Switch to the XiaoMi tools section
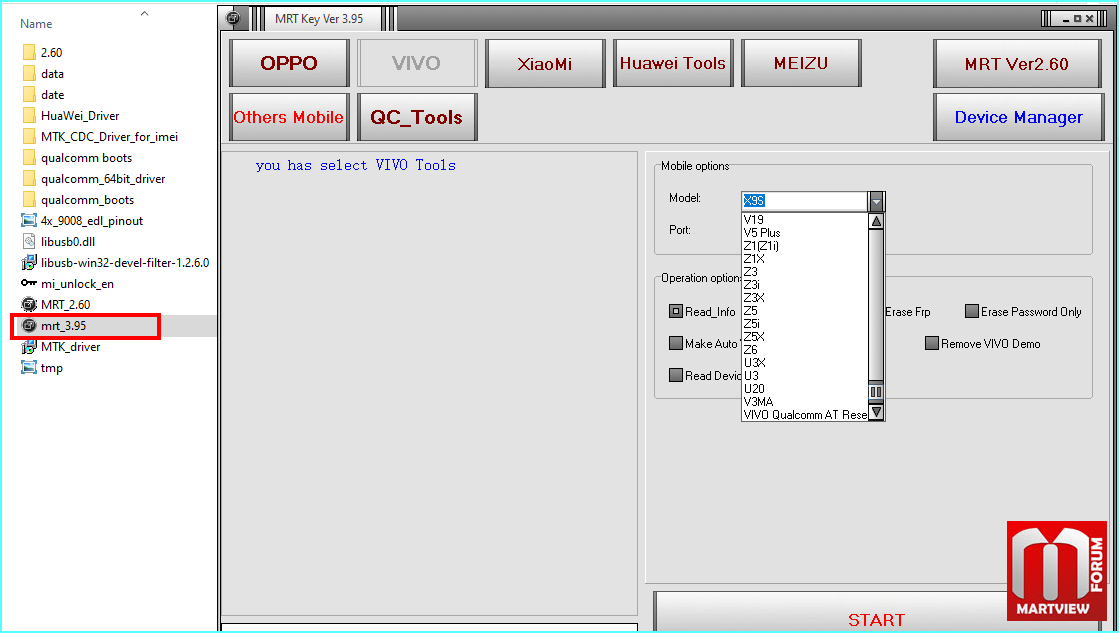 coord(545,63)
